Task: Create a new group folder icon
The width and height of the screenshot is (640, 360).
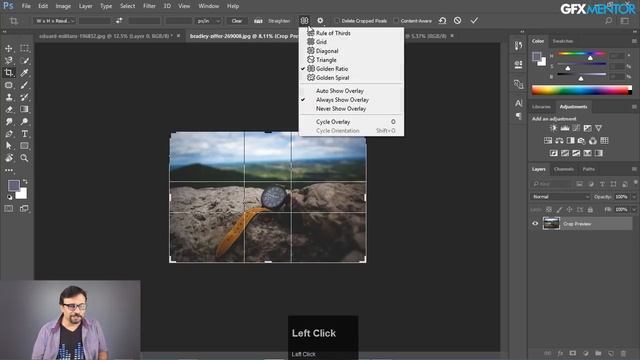Action: pyautogui.click(x=598, y=353)
